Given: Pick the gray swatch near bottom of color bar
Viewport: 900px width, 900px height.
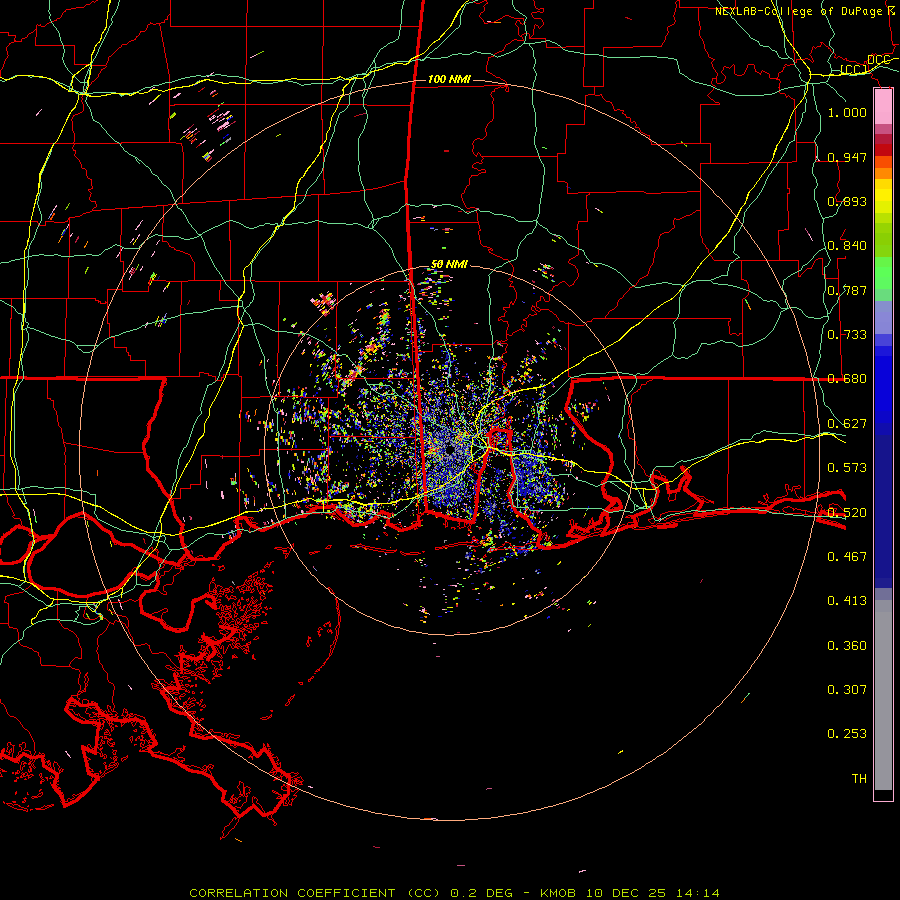Looking at the screenshot, I should click(x=883, y=695).
